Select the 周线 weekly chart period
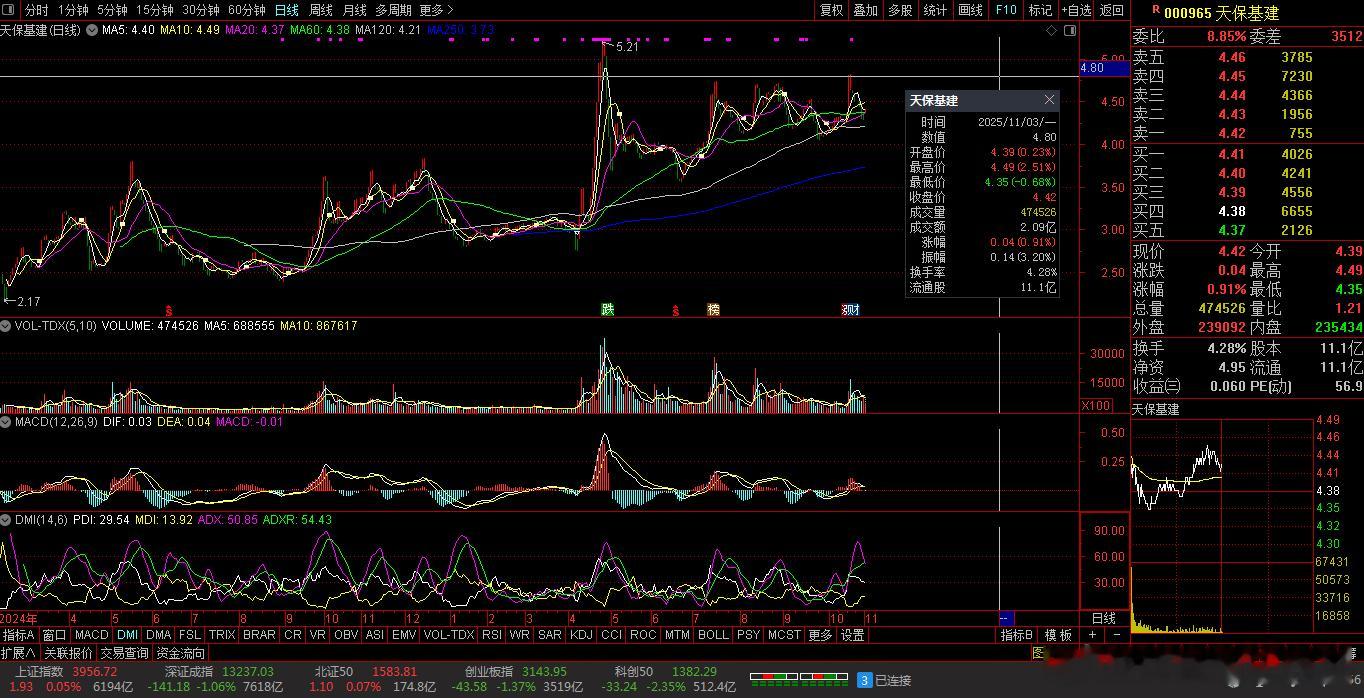The image size is (1364, 698). [x=321, y=10]
